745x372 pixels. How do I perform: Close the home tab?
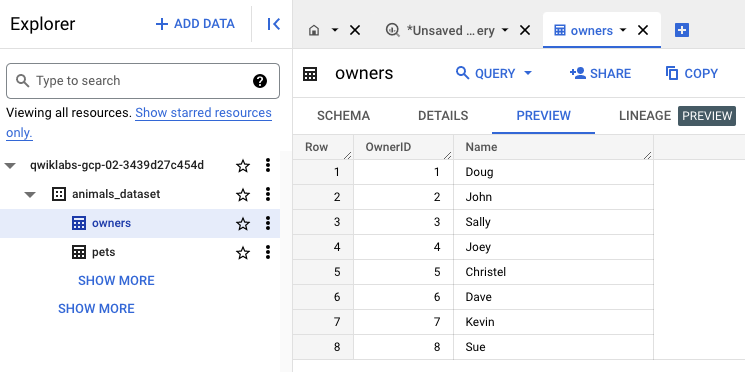point(355,30)
